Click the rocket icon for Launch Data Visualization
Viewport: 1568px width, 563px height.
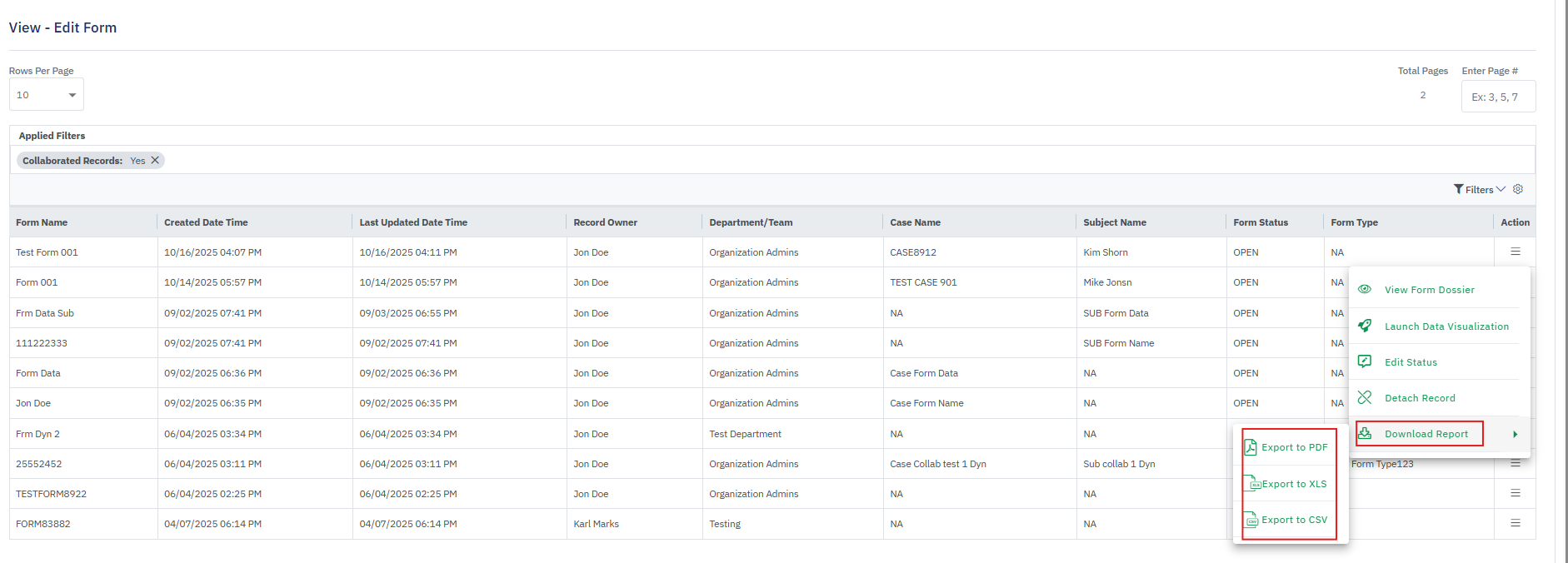click(1365, 326)
